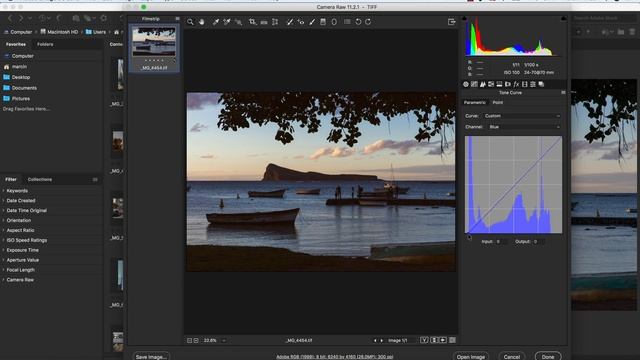Open the zoom level dropdown

[x=224, y=340]
